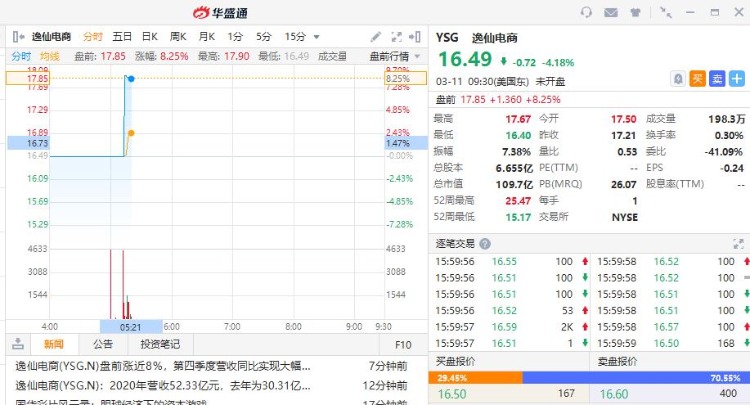Select 月K monthly candlestick tab
The height and width of the screenshot is (405, 750).
(207, 37)
